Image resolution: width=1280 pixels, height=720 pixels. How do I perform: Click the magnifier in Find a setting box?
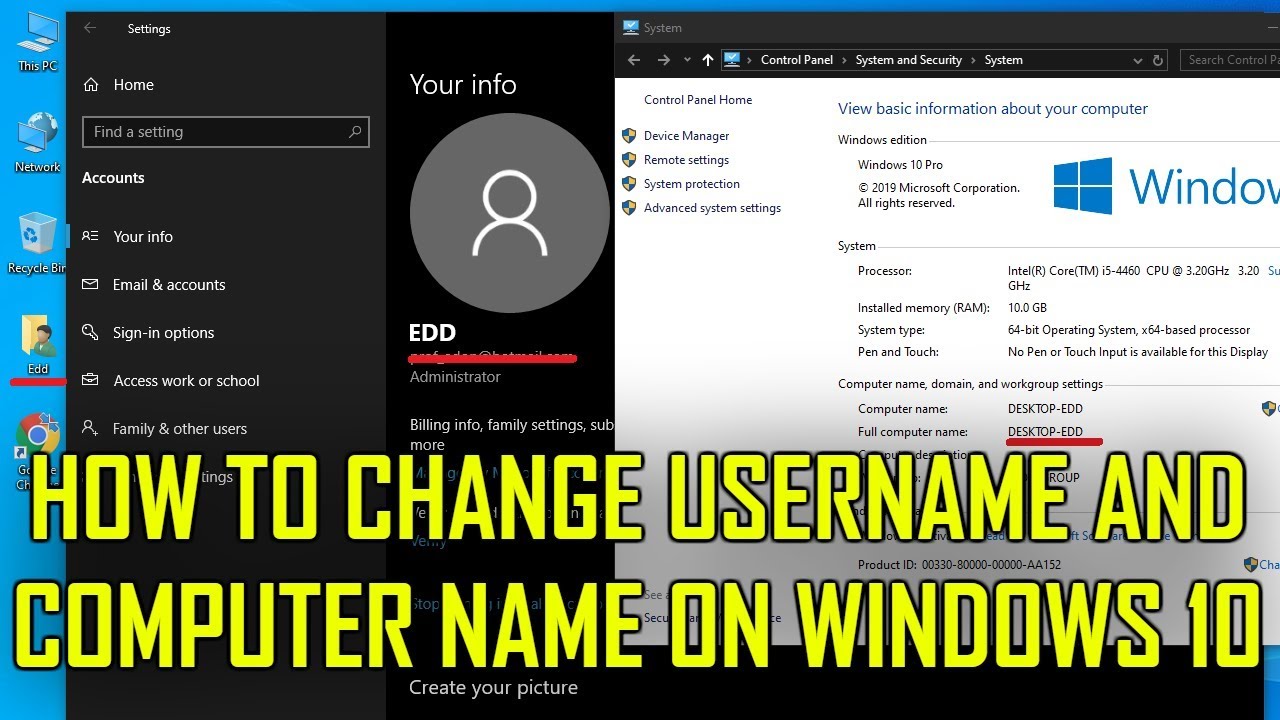[355, 132]
